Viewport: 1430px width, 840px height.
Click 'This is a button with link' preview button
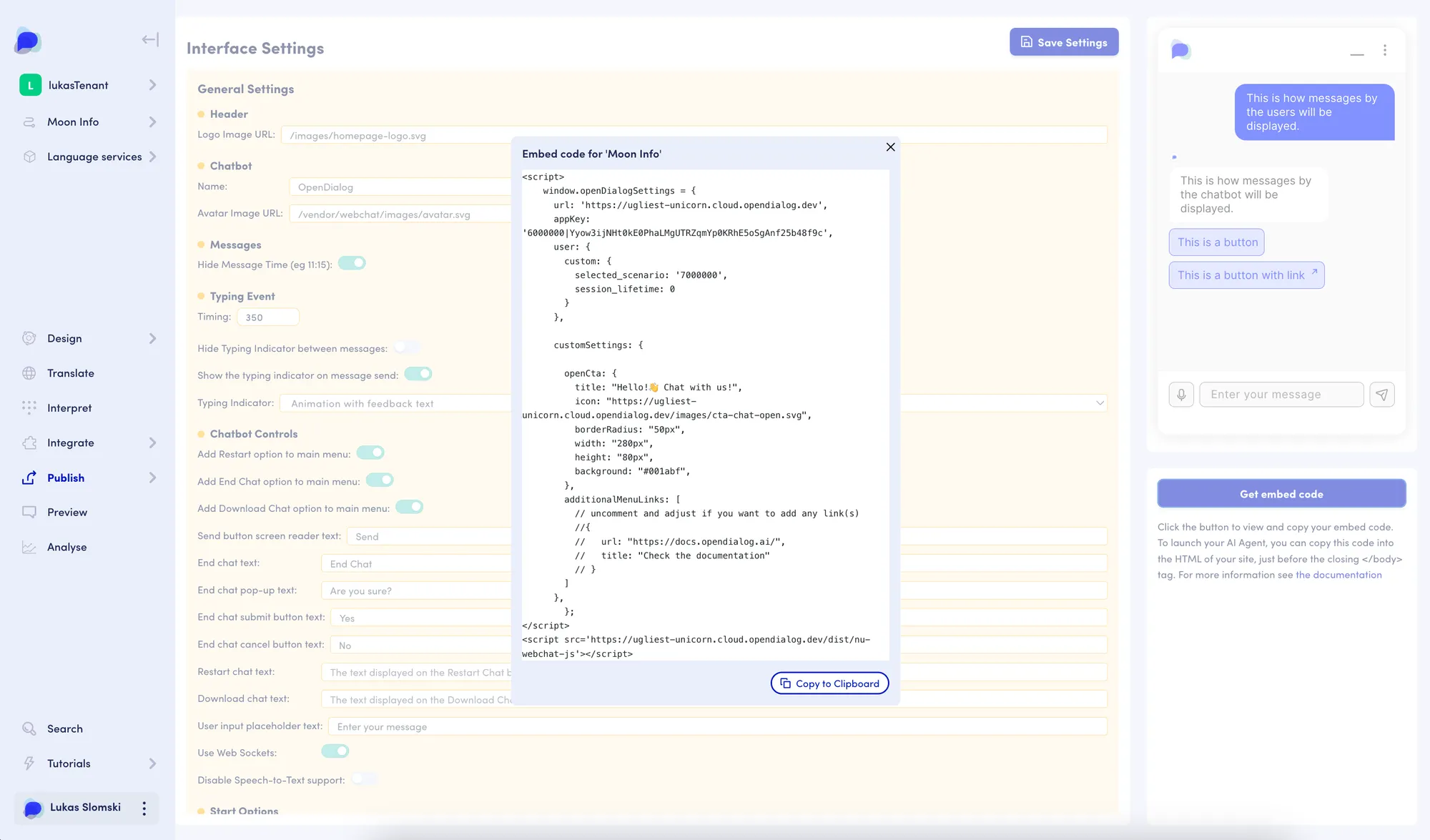1246,275
